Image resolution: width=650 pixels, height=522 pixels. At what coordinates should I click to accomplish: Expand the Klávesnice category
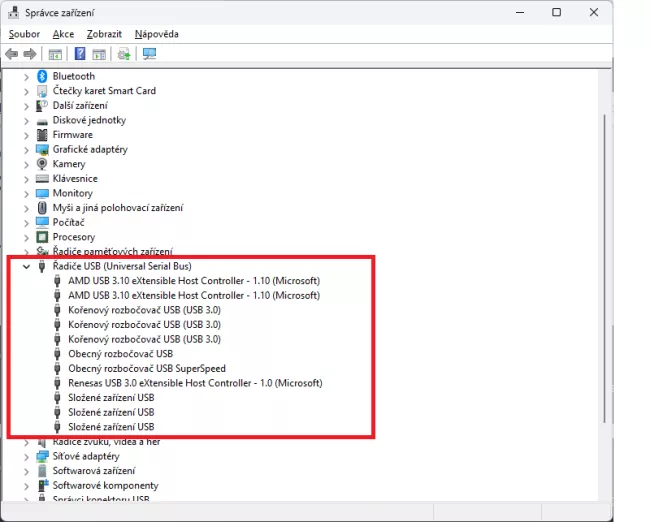[27, 178]
